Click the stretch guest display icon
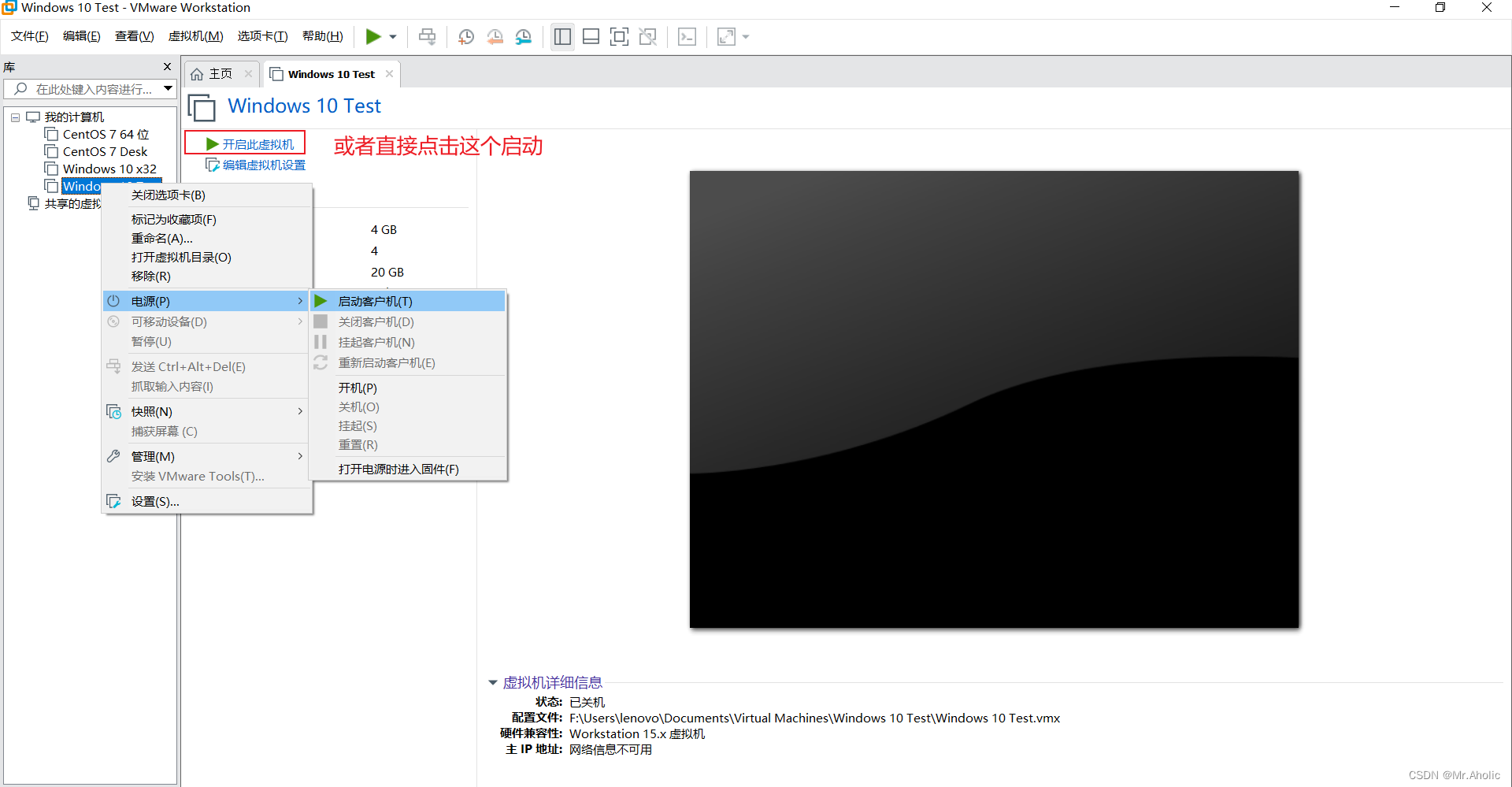This screenshot has height=787, width=1512. [726, 36]
